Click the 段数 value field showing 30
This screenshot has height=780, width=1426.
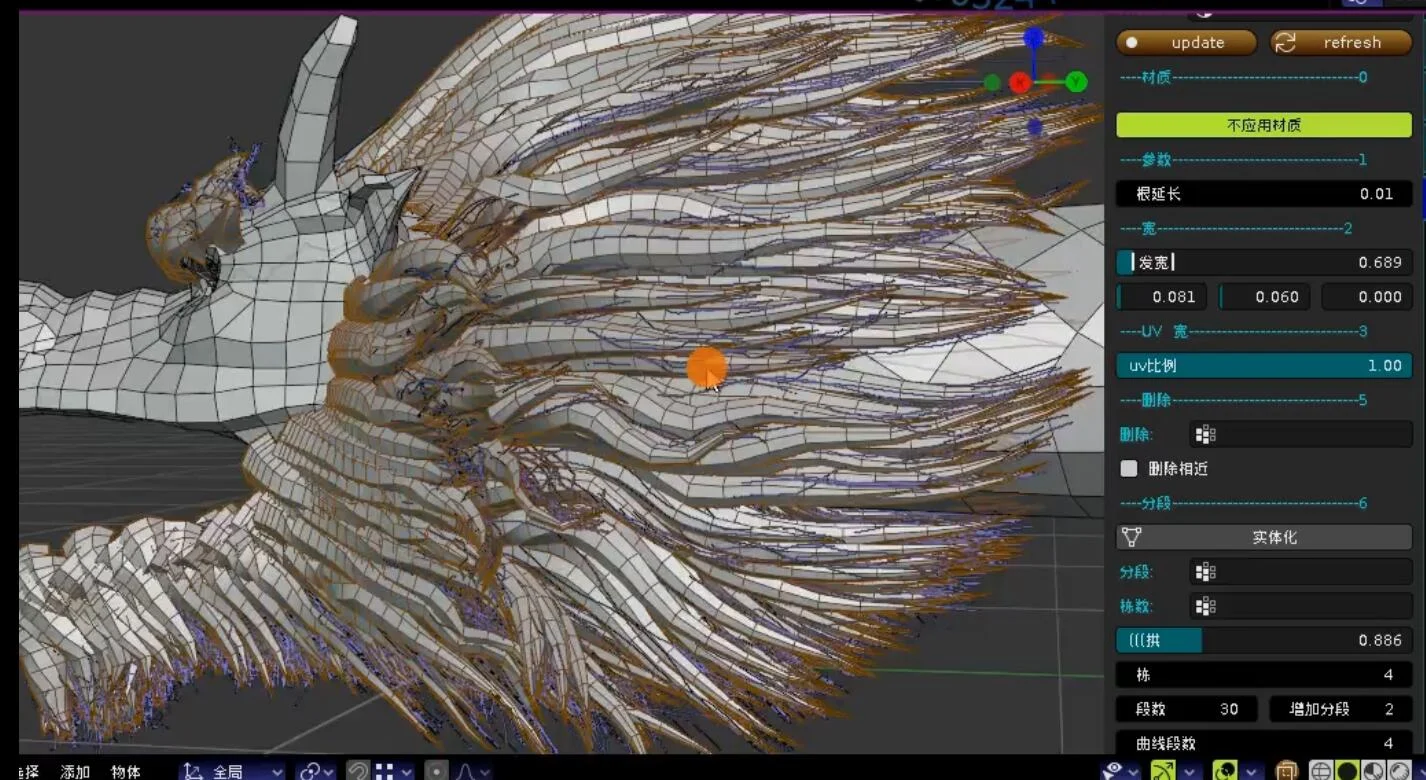point(1186,708)
